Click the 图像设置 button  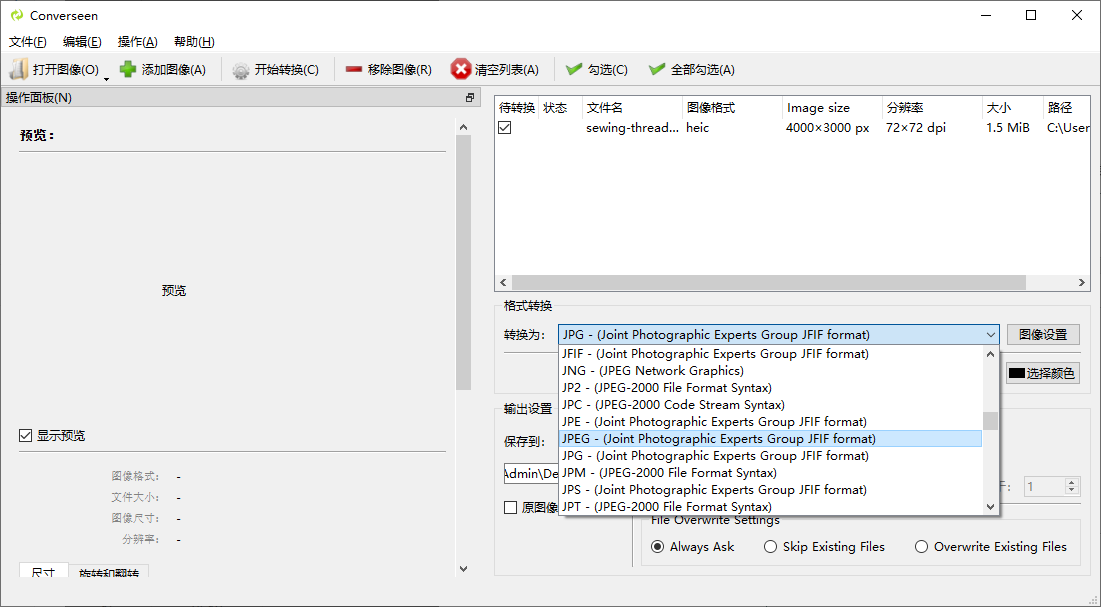tap(1043, 335)
